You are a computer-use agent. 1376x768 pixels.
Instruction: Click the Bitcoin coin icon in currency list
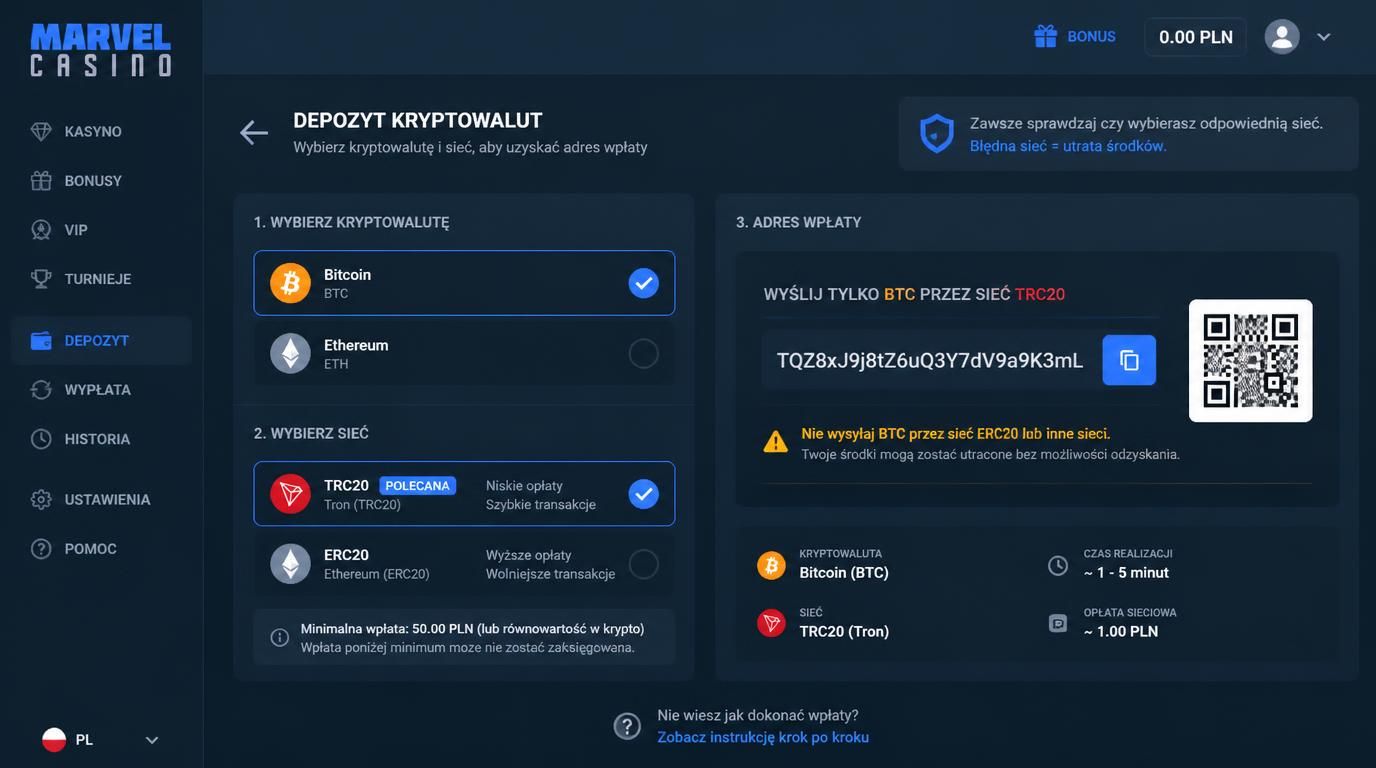pyautogui.click(x=291, y=283)
